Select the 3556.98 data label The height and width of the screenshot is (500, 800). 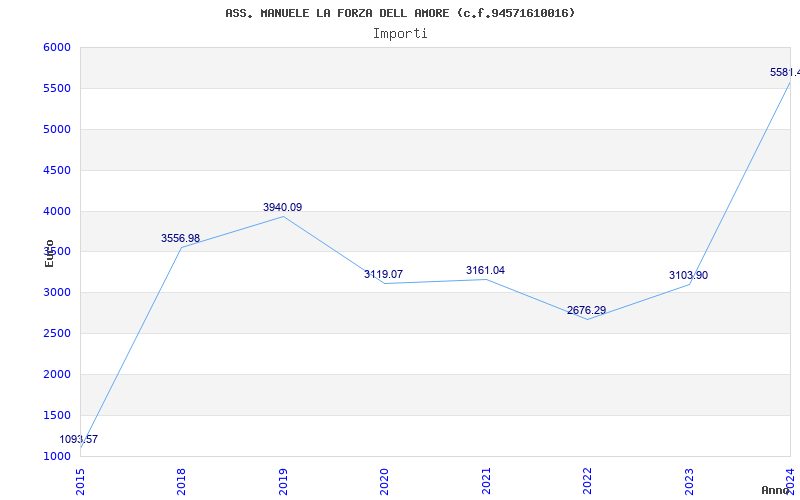(x=181, y=238)
